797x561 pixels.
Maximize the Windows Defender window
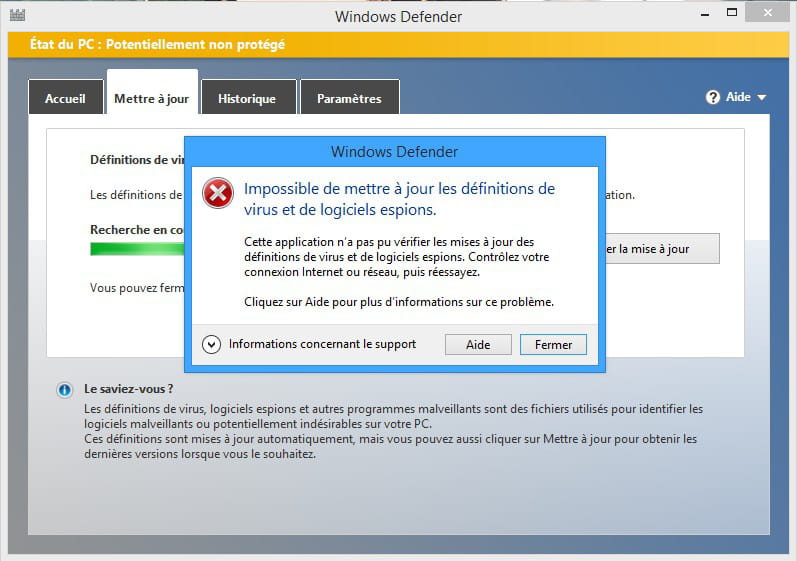point(732,13)
